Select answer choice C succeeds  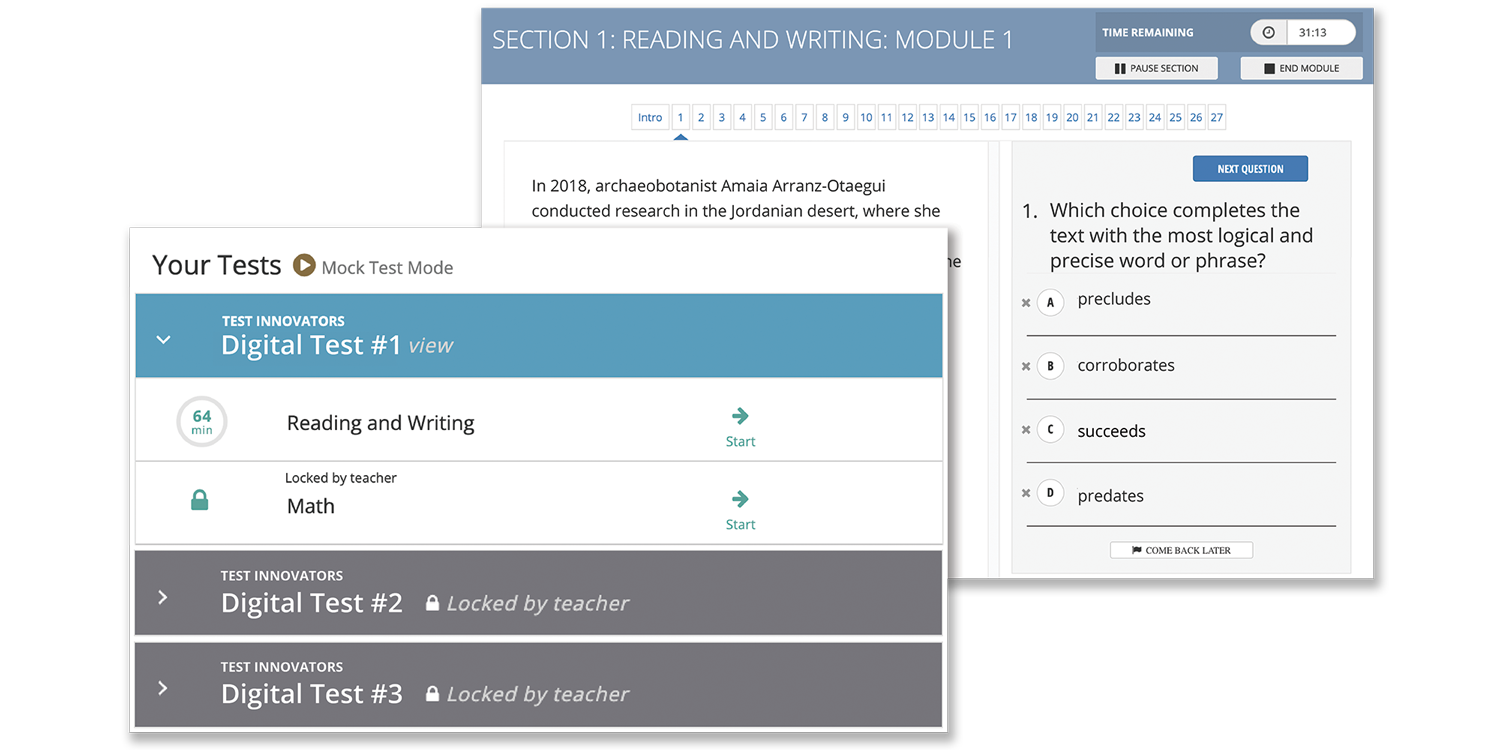1050,430
